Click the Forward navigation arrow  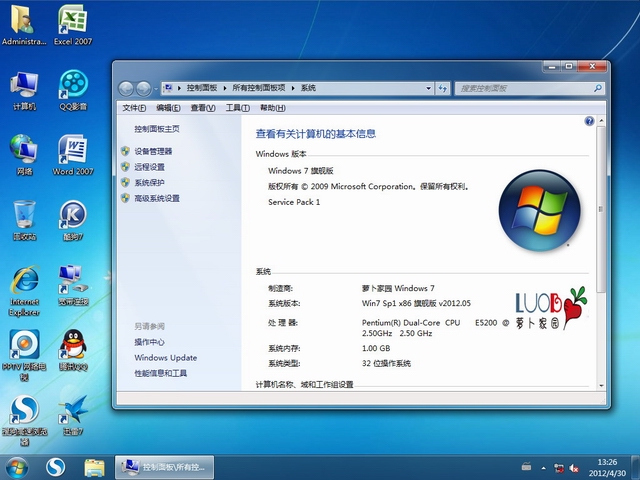(143, 89)
